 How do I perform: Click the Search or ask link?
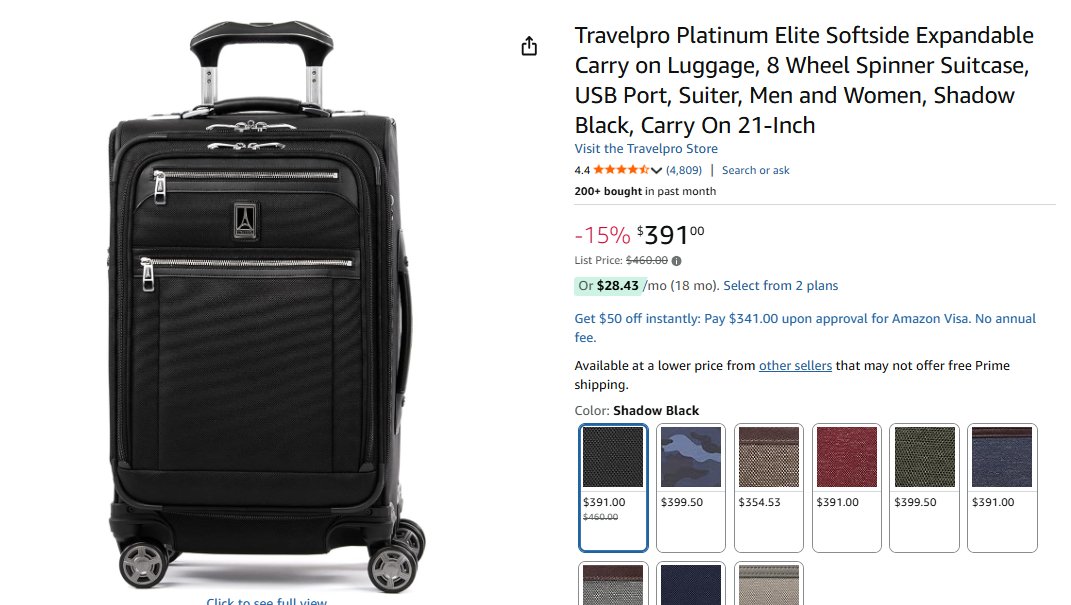pos(755,170)
